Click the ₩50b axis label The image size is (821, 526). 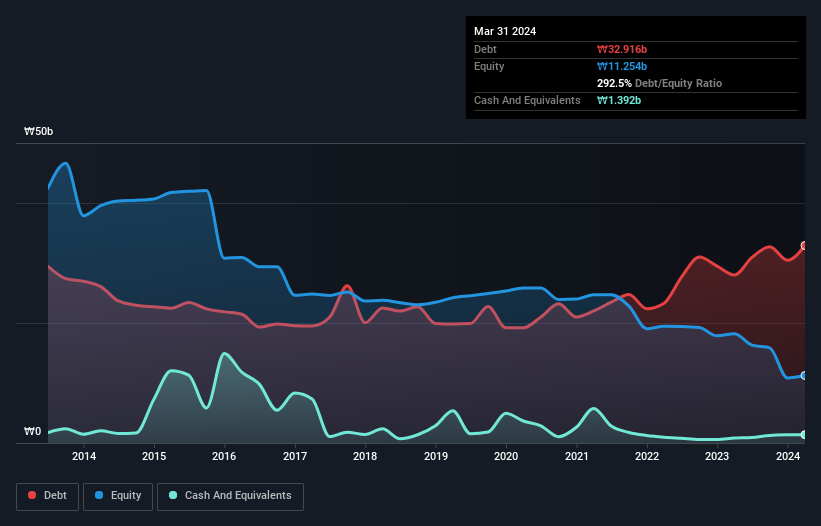[38, 131]
